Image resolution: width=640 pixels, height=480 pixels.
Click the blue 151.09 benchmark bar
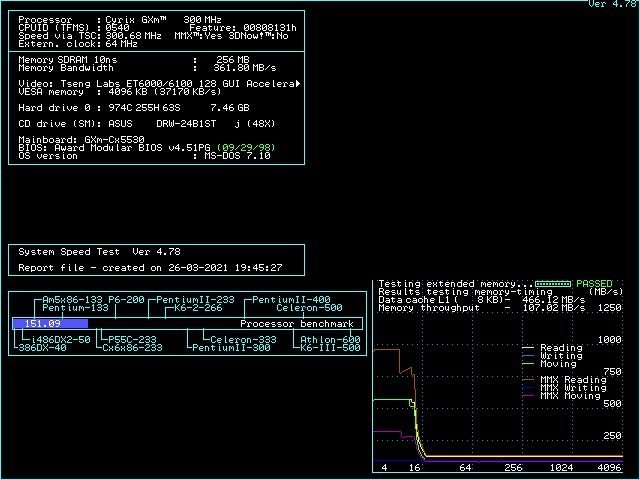point(50,324)
